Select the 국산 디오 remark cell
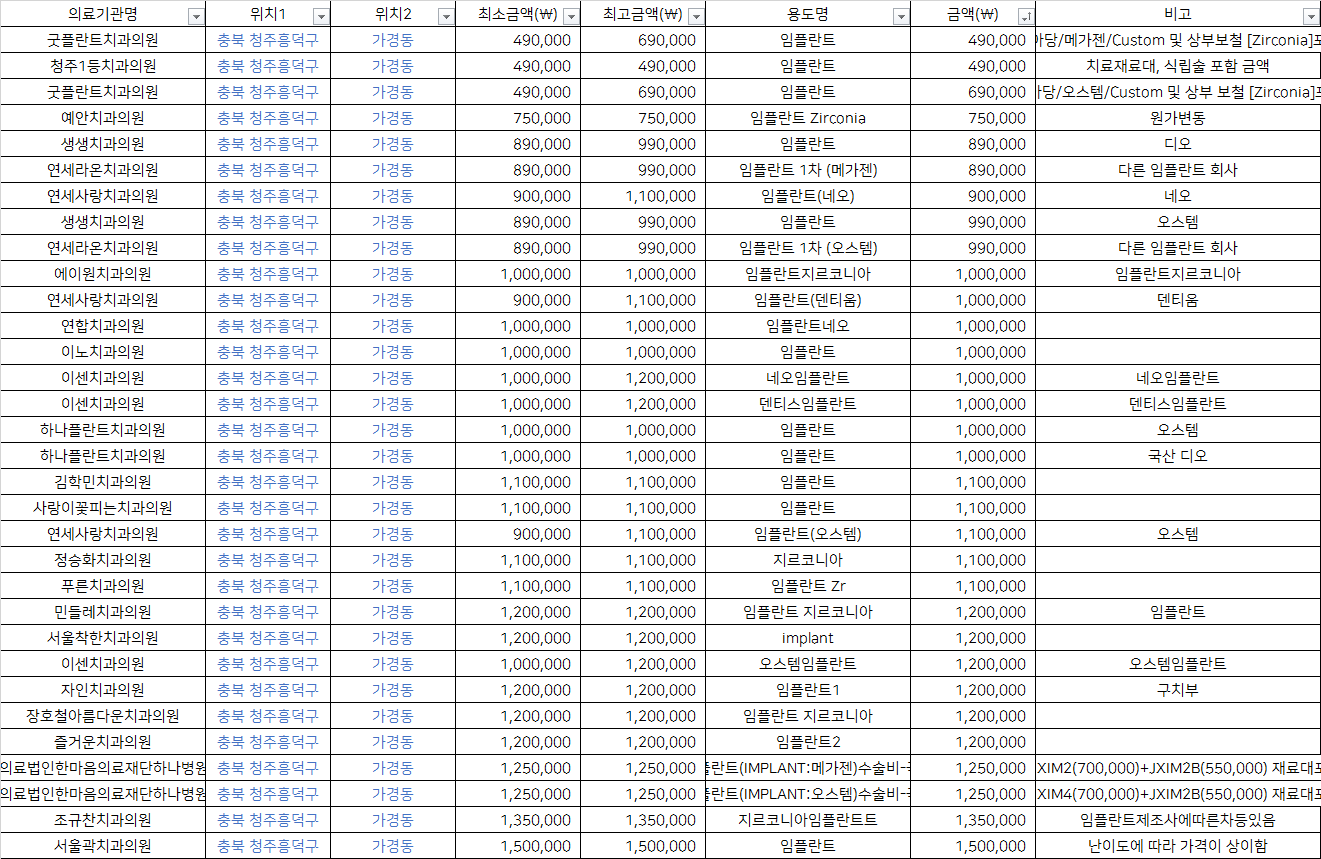The height and width of the screenshot is (859, 1321). 1178,456
